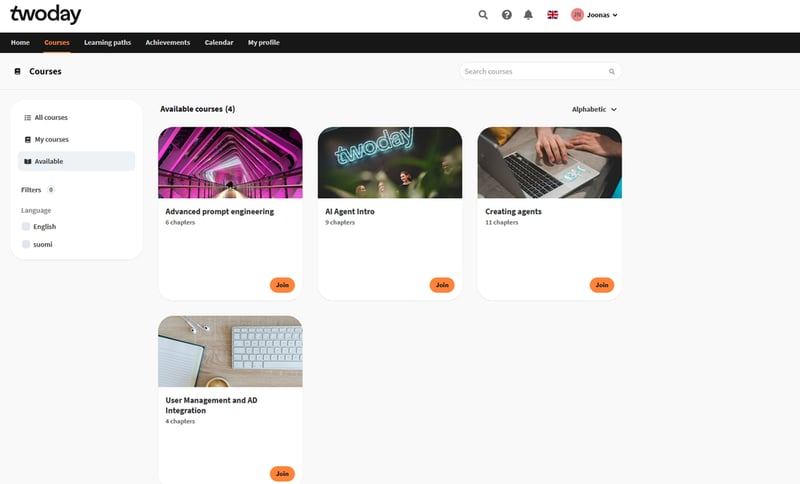Open the Achievements menu item
800x484 pixels.
click(167, 43)
